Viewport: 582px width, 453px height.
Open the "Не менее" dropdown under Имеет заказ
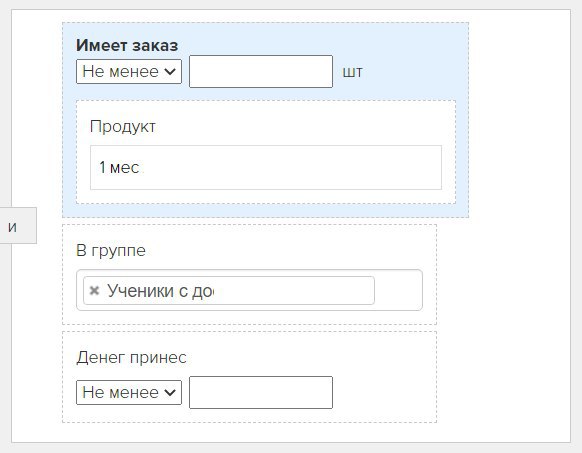pos(129,71)
